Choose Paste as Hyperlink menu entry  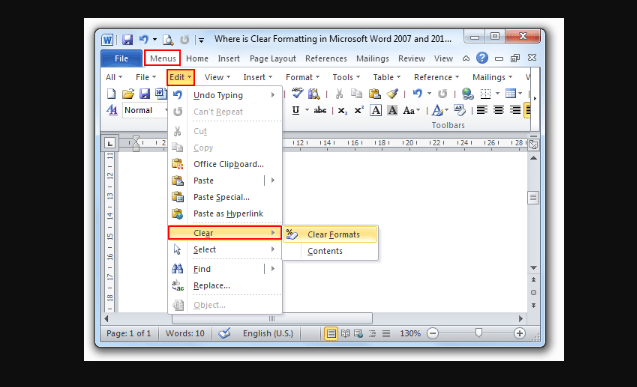[x=225, y=214]
